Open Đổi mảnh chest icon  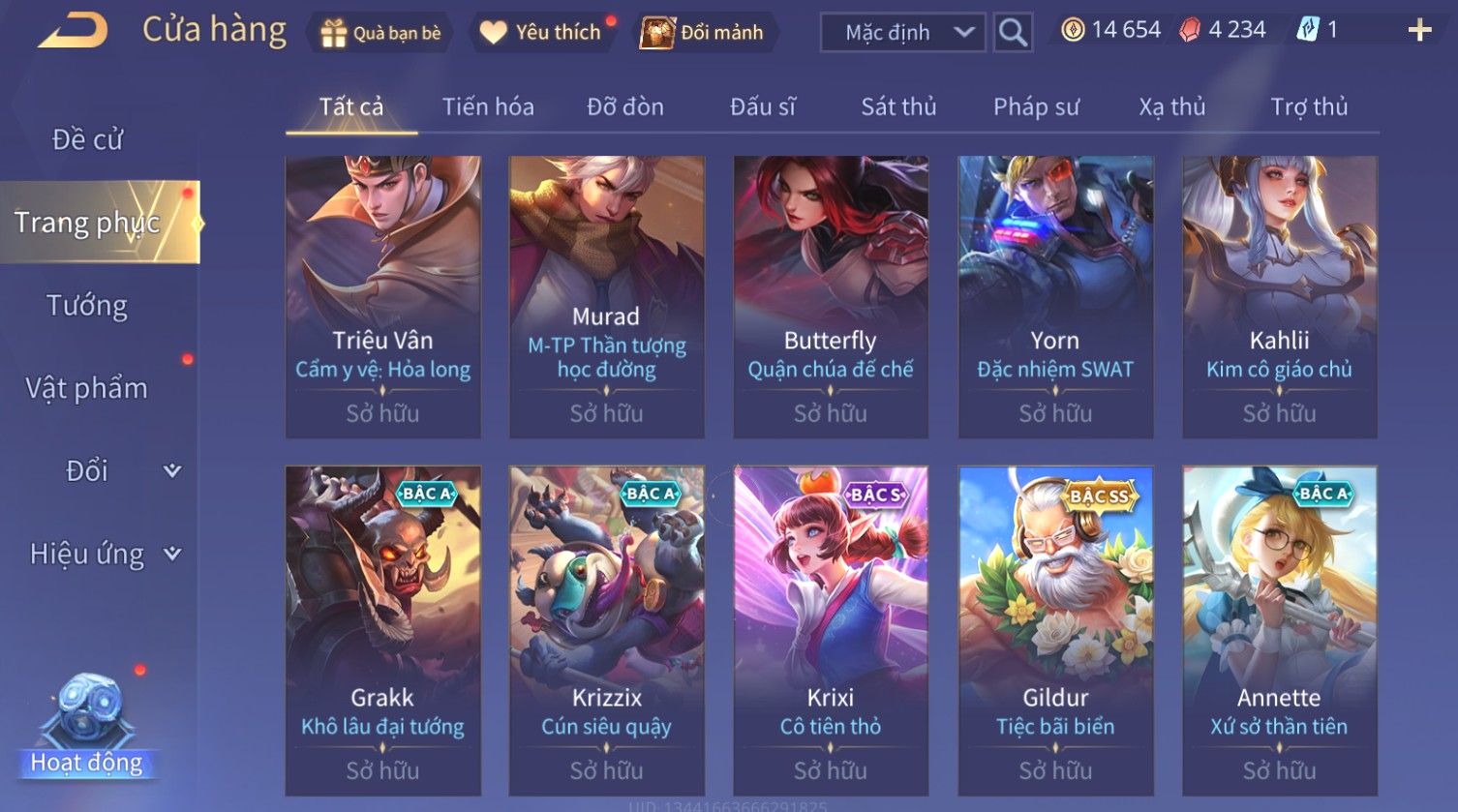(656, 33)
